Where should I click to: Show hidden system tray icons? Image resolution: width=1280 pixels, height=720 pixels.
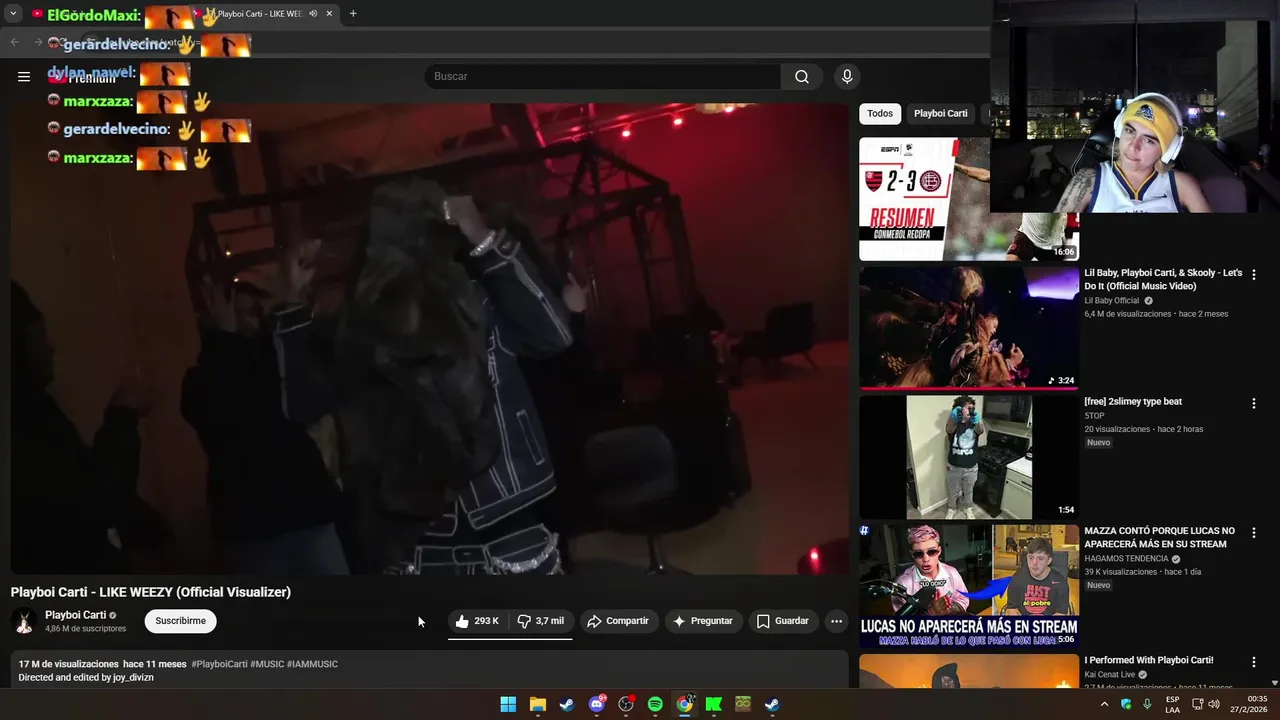click(1104, 704)
